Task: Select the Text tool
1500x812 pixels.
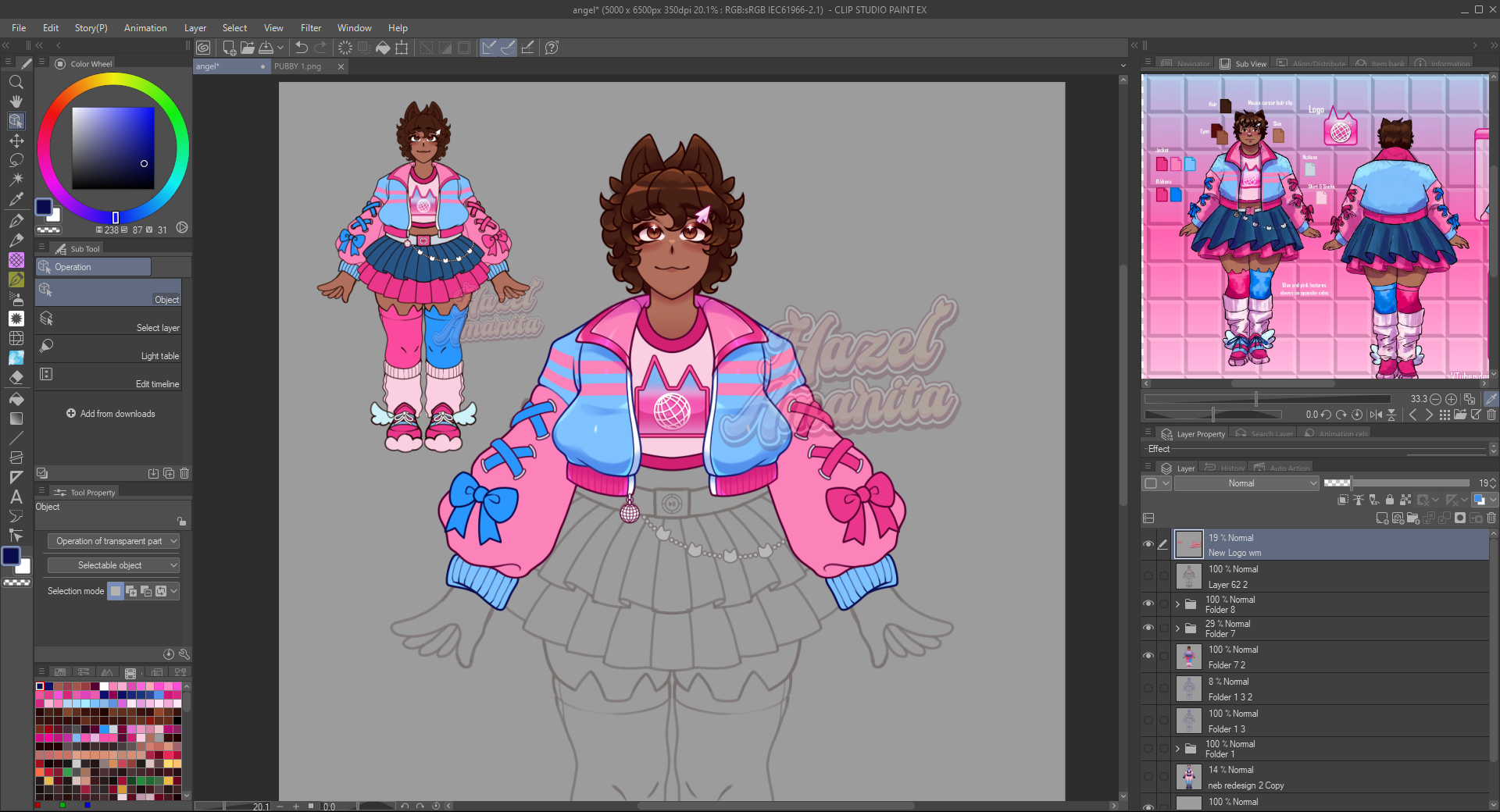Action: click(16, 497)
